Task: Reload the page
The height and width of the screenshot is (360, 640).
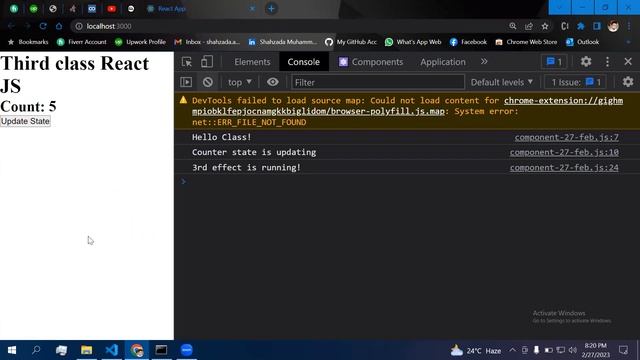Action: (x=43, y=26)
